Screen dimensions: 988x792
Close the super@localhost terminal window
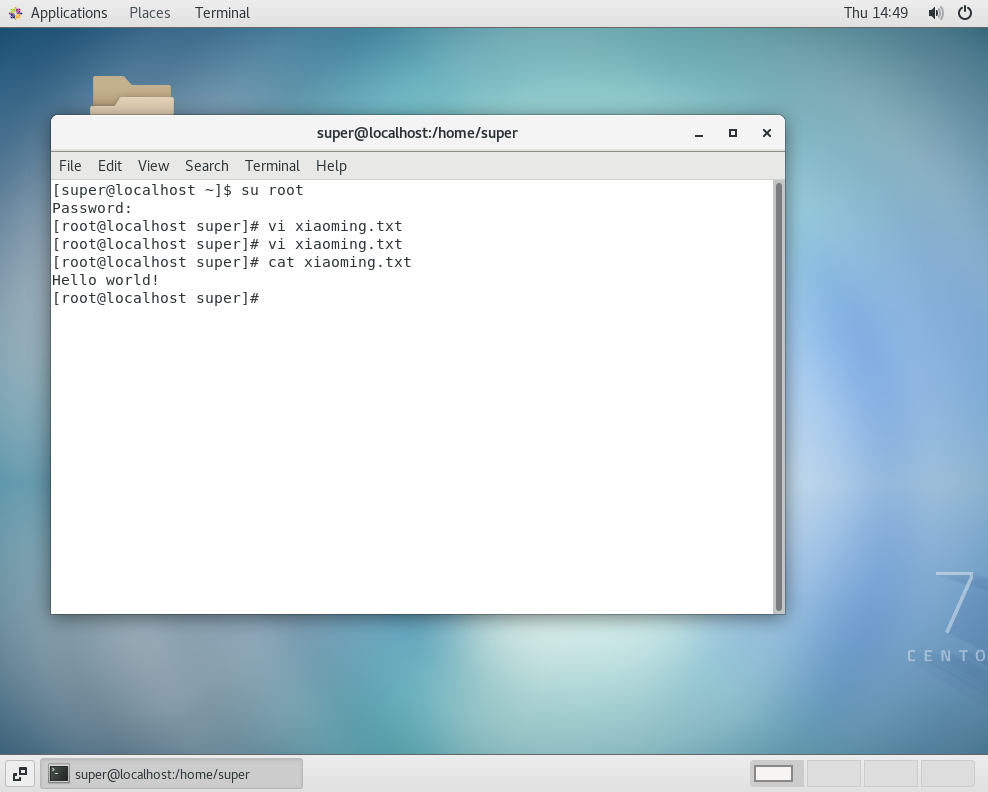click(x=767, y=133)
